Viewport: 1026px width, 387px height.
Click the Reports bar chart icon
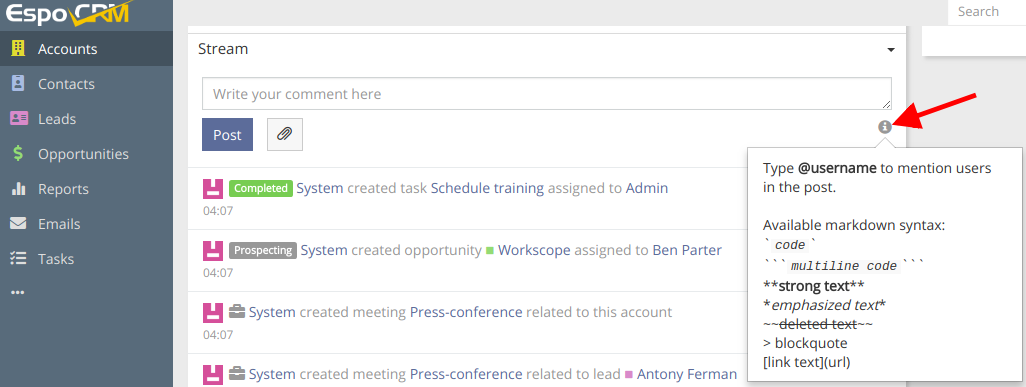click(x=18, y=189)
